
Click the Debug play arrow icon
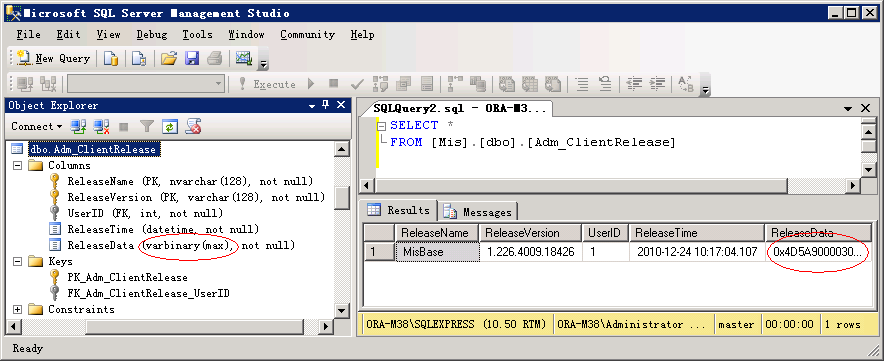311,83
